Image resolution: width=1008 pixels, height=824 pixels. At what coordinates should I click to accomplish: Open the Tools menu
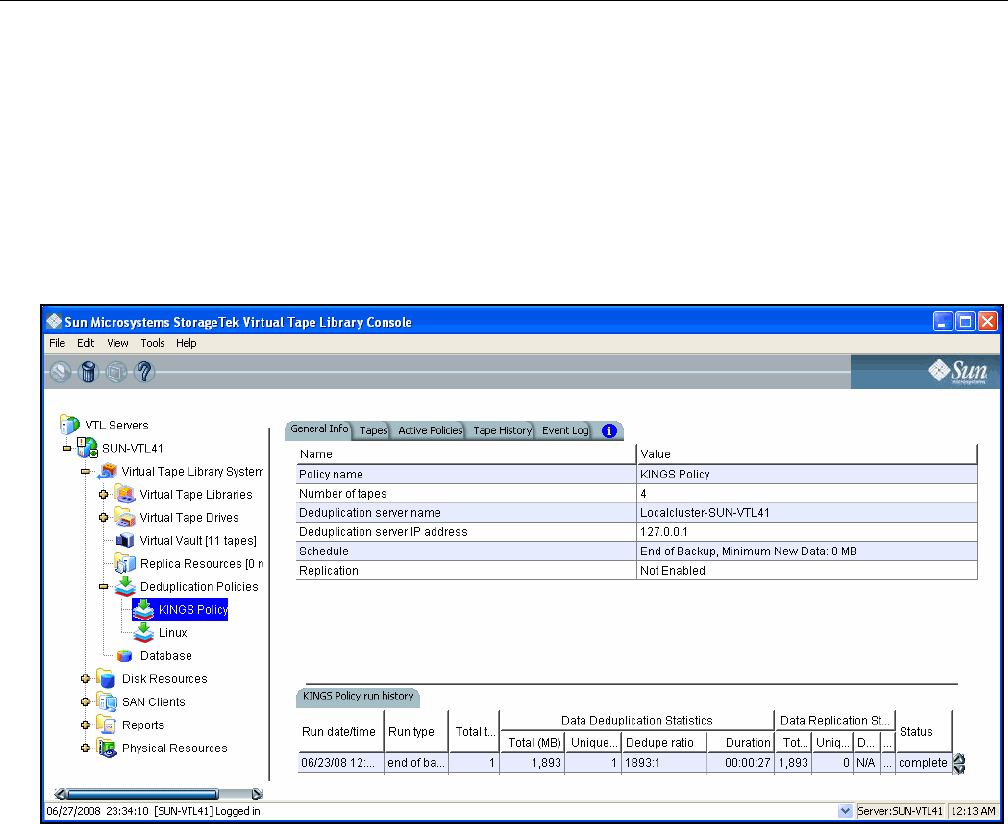[152, 343]
